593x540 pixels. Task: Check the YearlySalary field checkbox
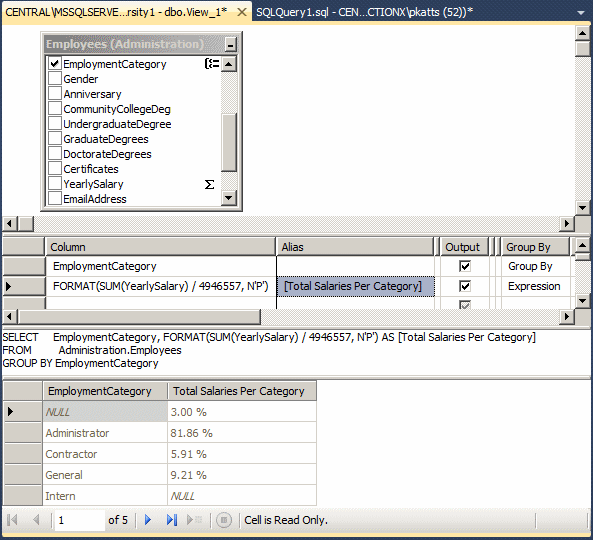click(55, 183)
